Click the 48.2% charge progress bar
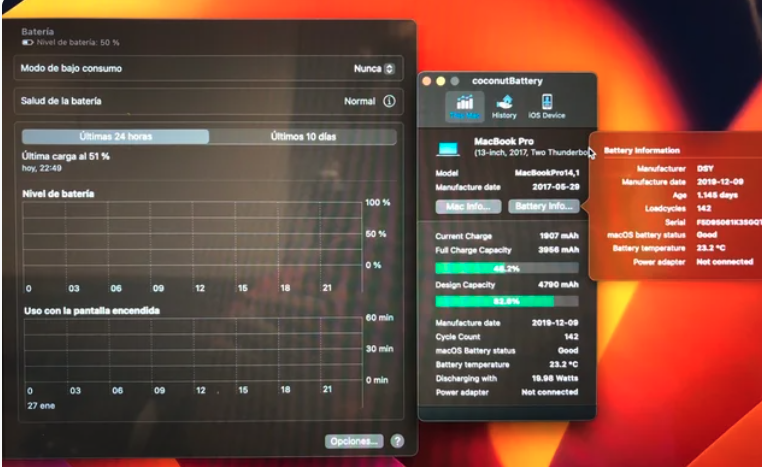 point(506,268)
